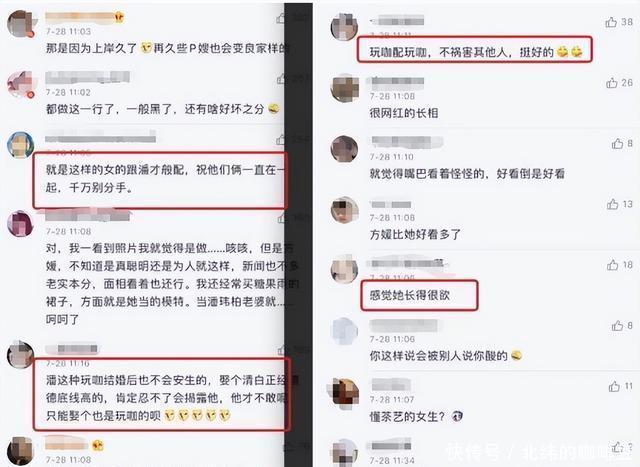Viewport: 640px width, 467px height.
Task: Like the bottom-right comment posted at 11:34
Action: pyautogui.click(x=616, y=447)
